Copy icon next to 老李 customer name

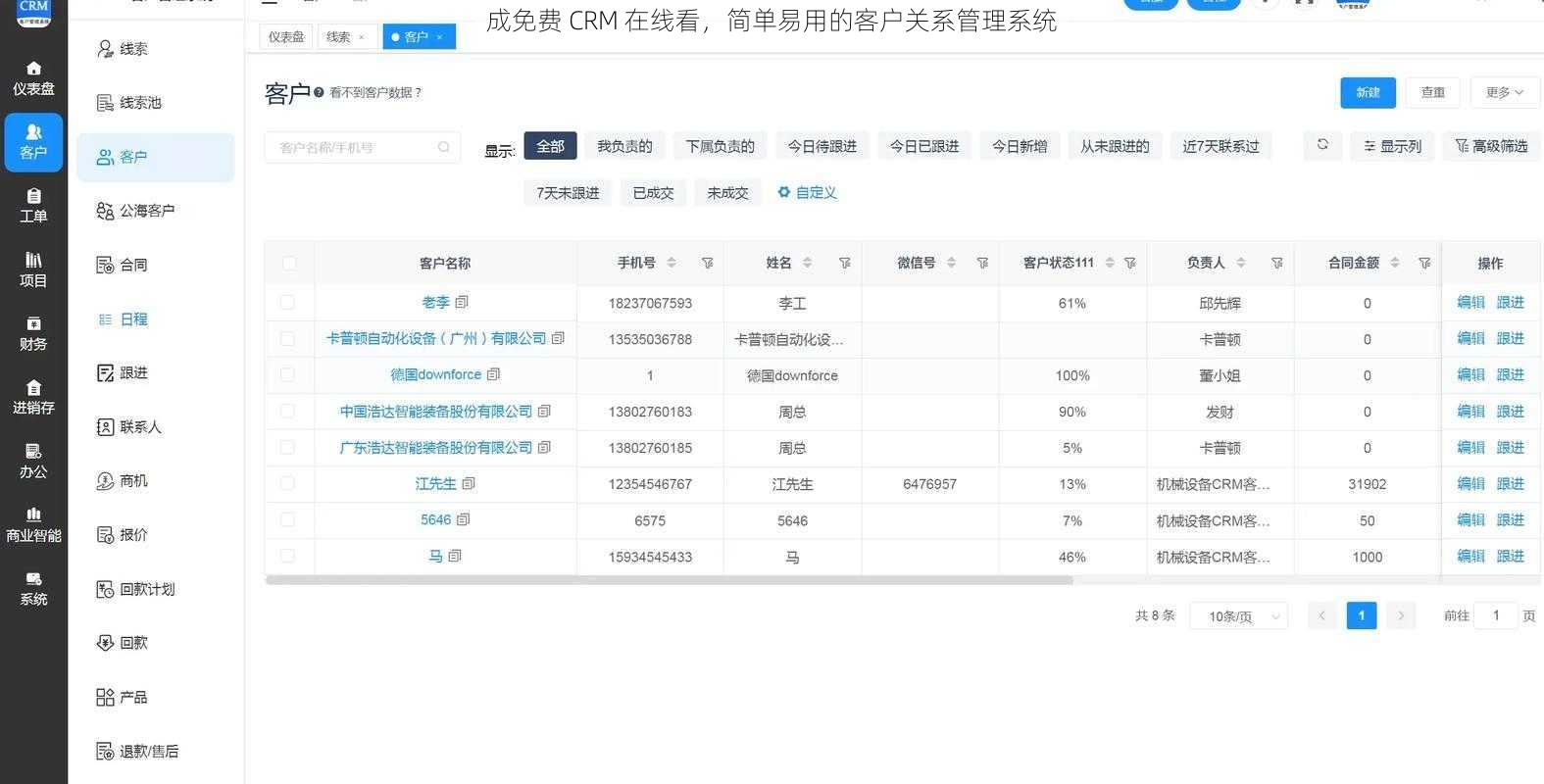pyautogui.click(x=462, y=302)
